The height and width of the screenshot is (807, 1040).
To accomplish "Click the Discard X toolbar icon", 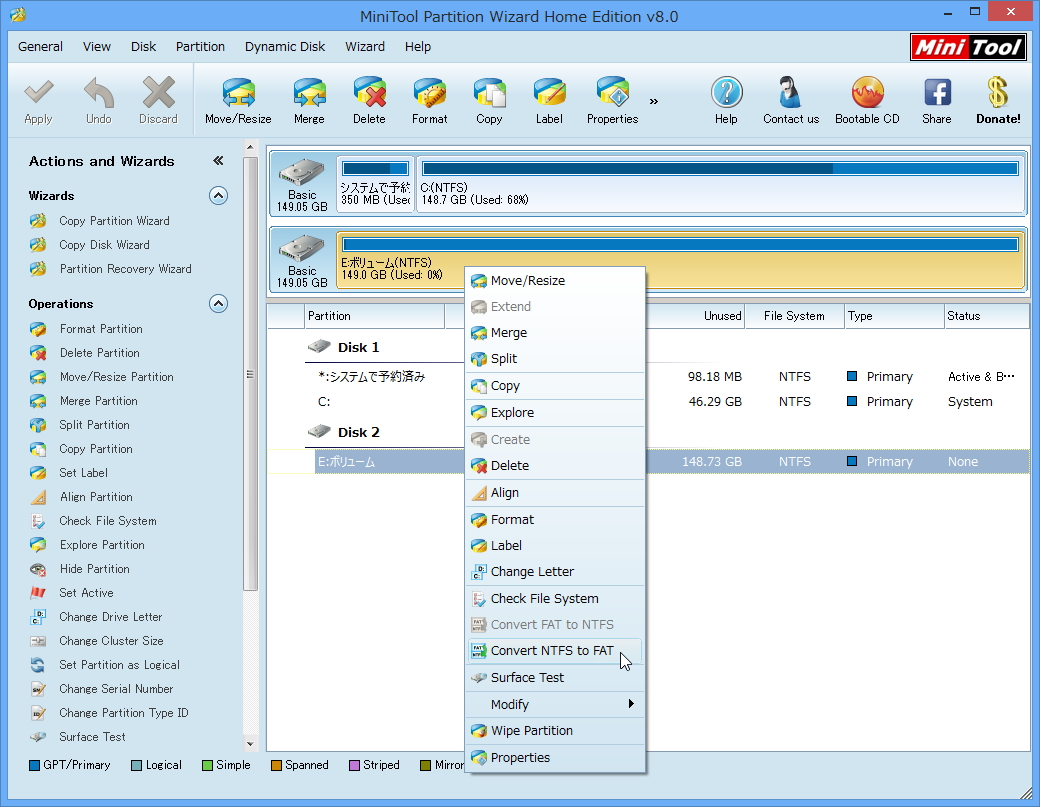I will click(x=159, y=93).
